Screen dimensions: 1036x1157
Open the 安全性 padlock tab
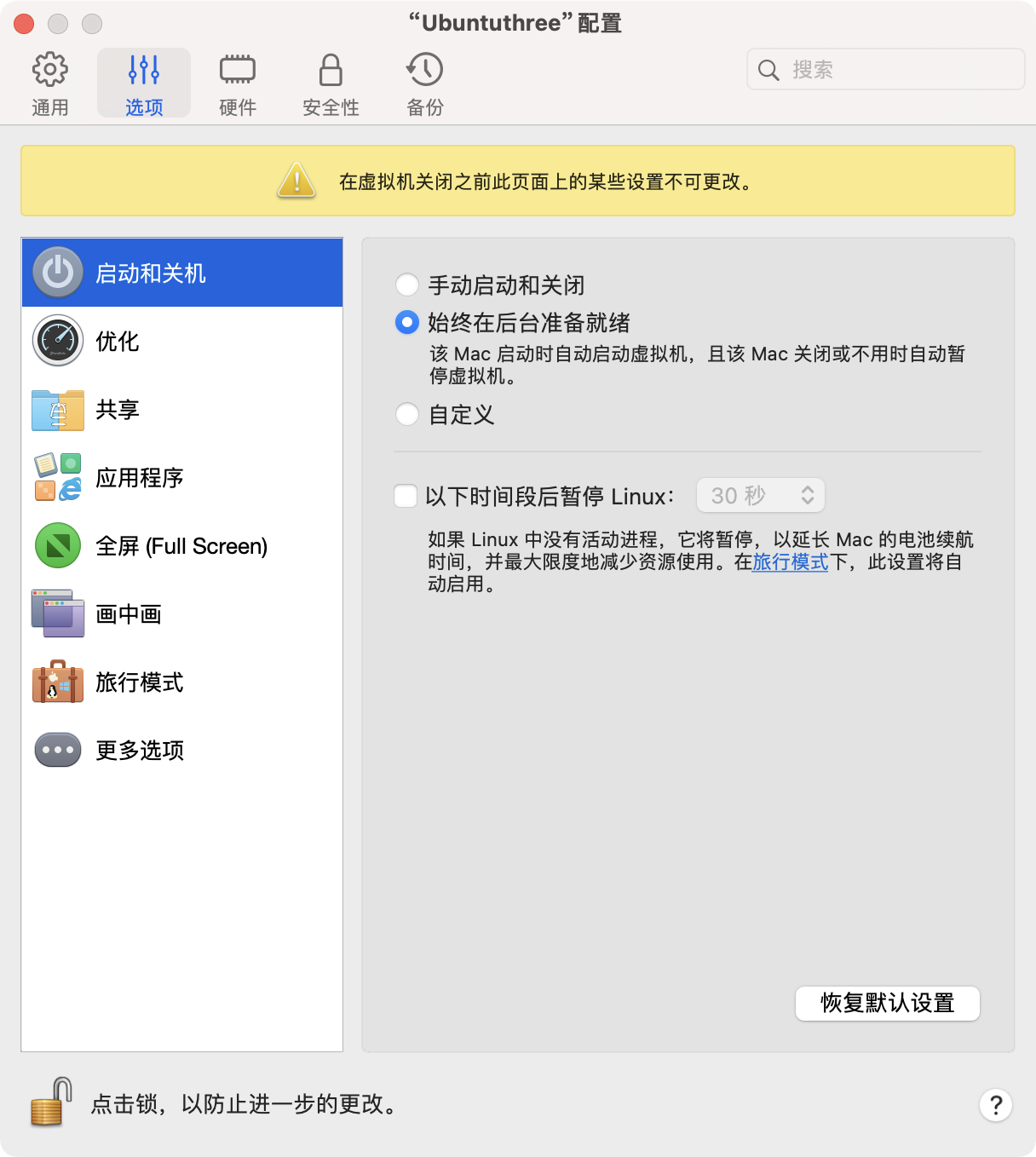331,83
